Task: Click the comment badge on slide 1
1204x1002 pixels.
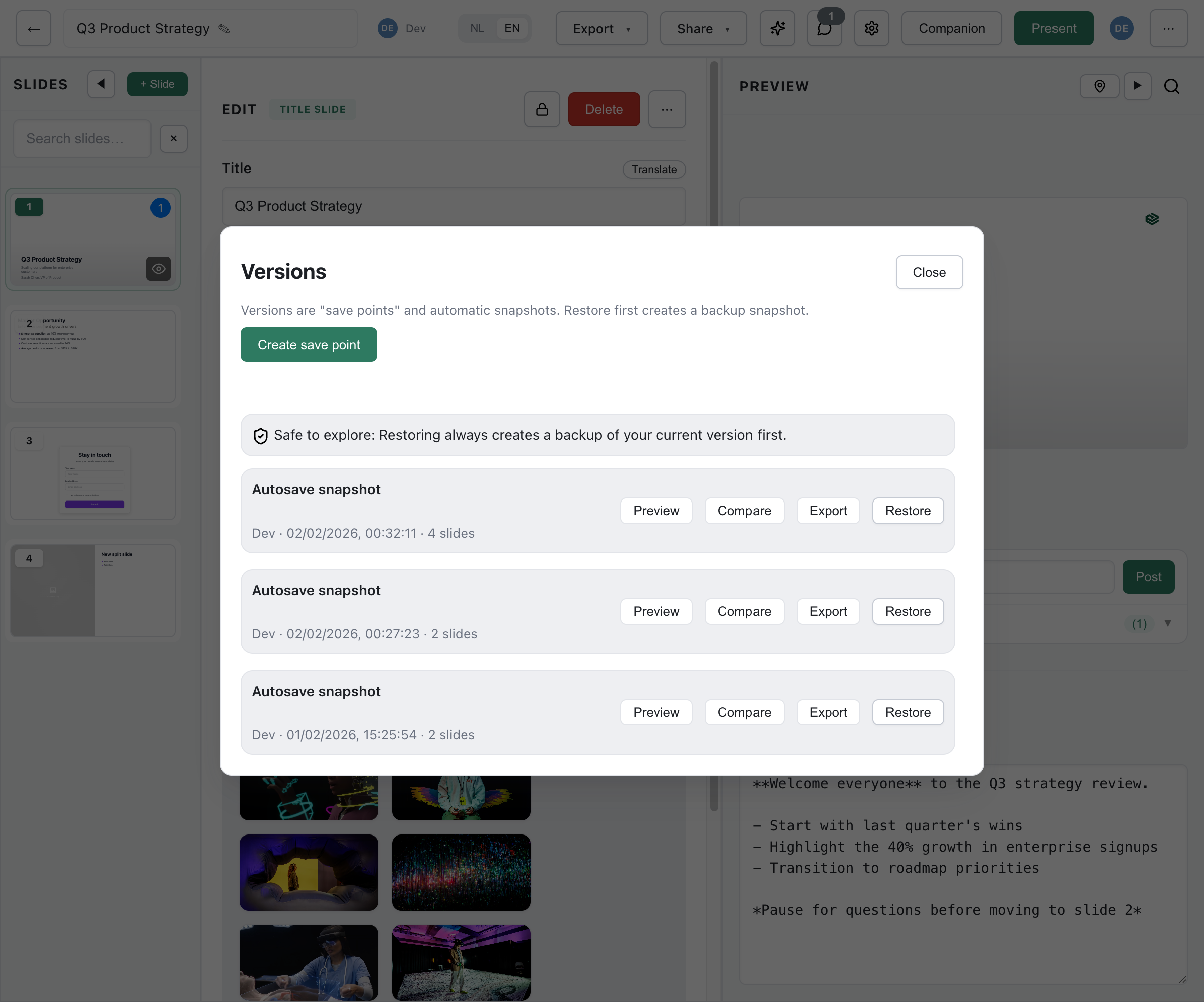Action: [160, 208]
